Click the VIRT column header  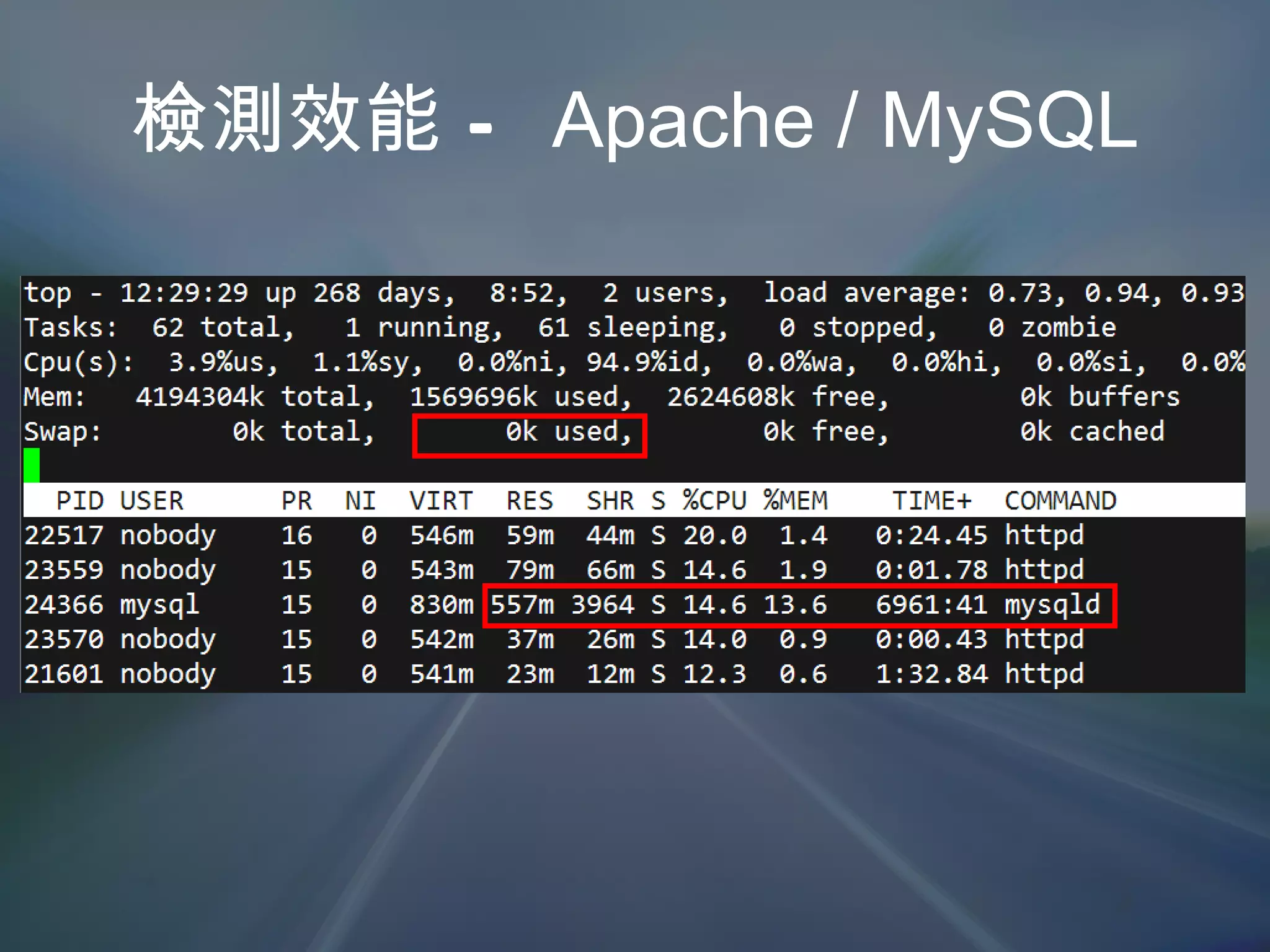[x=442, y=501]
